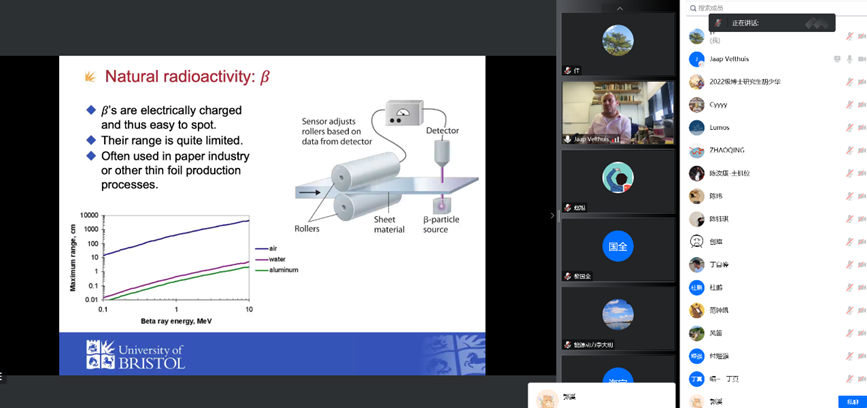
Task: Select Jaap Velthuis speaker video thumbnail
Action: 617,113
